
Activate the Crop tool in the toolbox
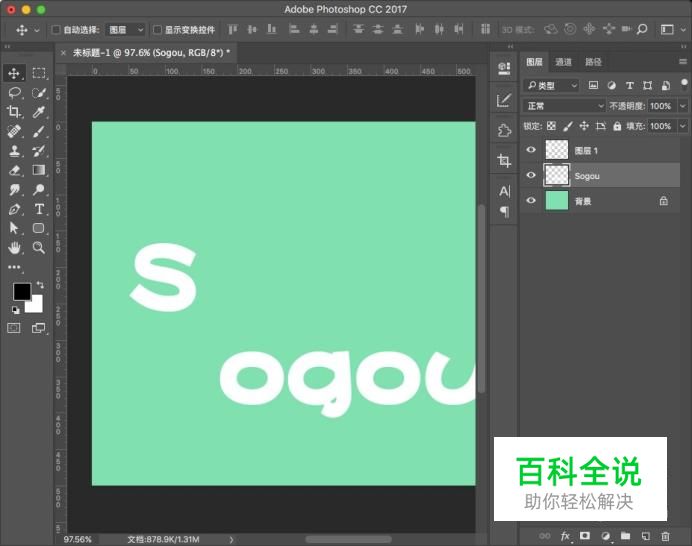(x=14, y=112)
